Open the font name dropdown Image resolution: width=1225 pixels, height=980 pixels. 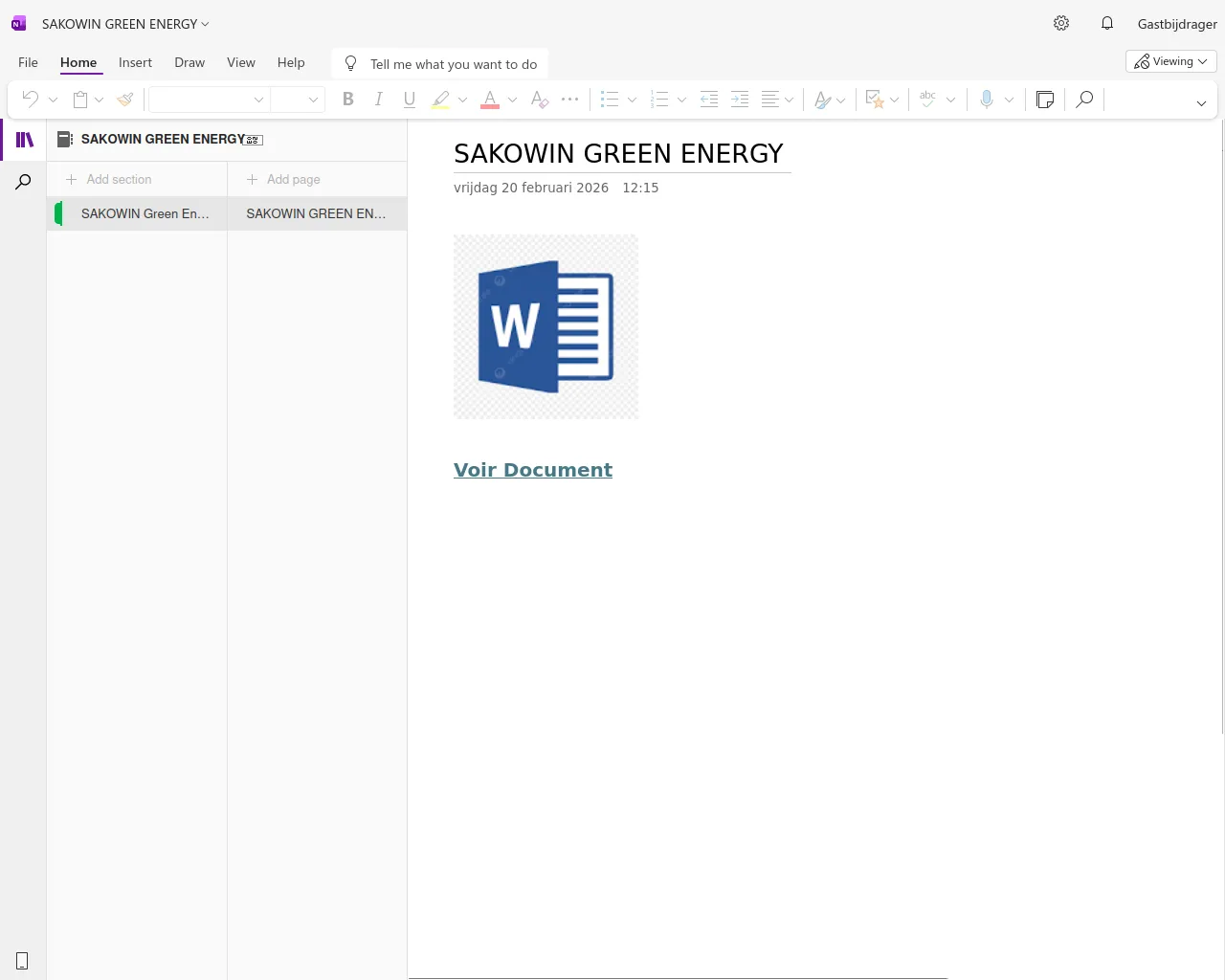click(x=208, y=100)
